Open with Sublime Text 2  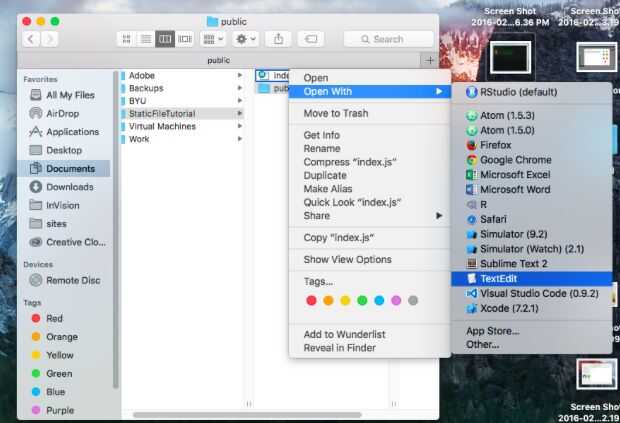pos(531,264)
